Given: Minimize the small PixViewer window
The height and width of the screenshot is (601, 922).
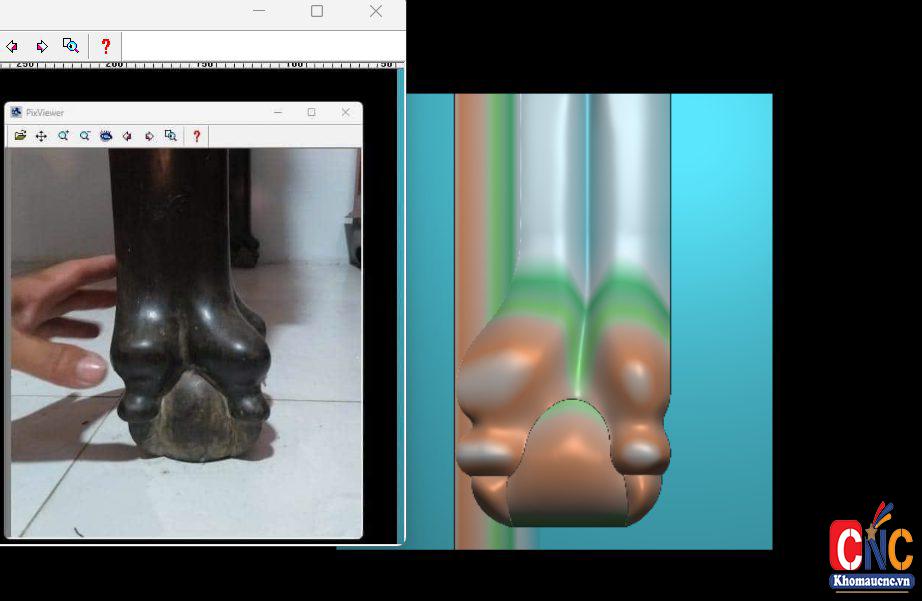Looking at the screenshot, I should [x=277, y=113].
